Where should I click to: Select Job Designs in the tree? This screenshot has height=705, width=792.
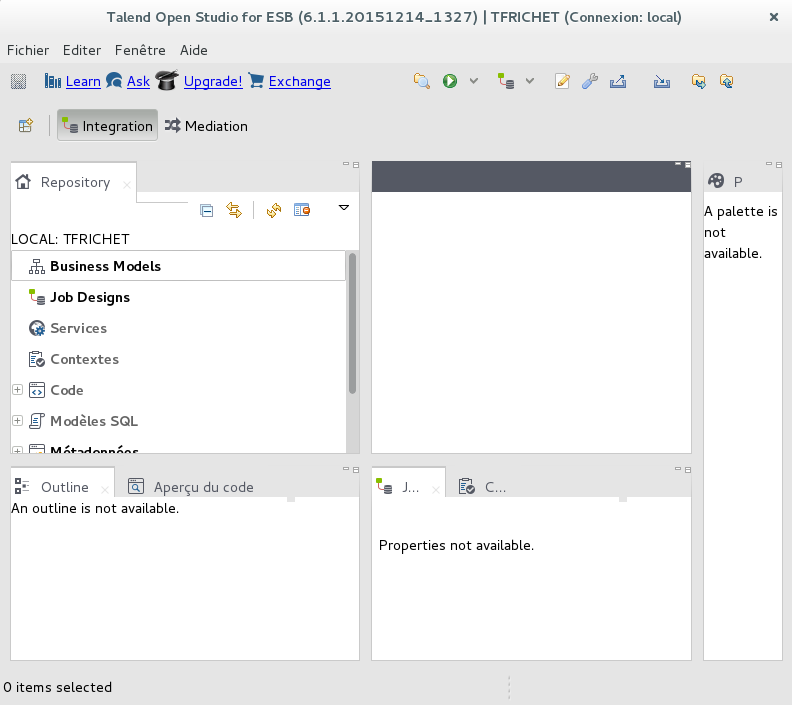point(178,297)
